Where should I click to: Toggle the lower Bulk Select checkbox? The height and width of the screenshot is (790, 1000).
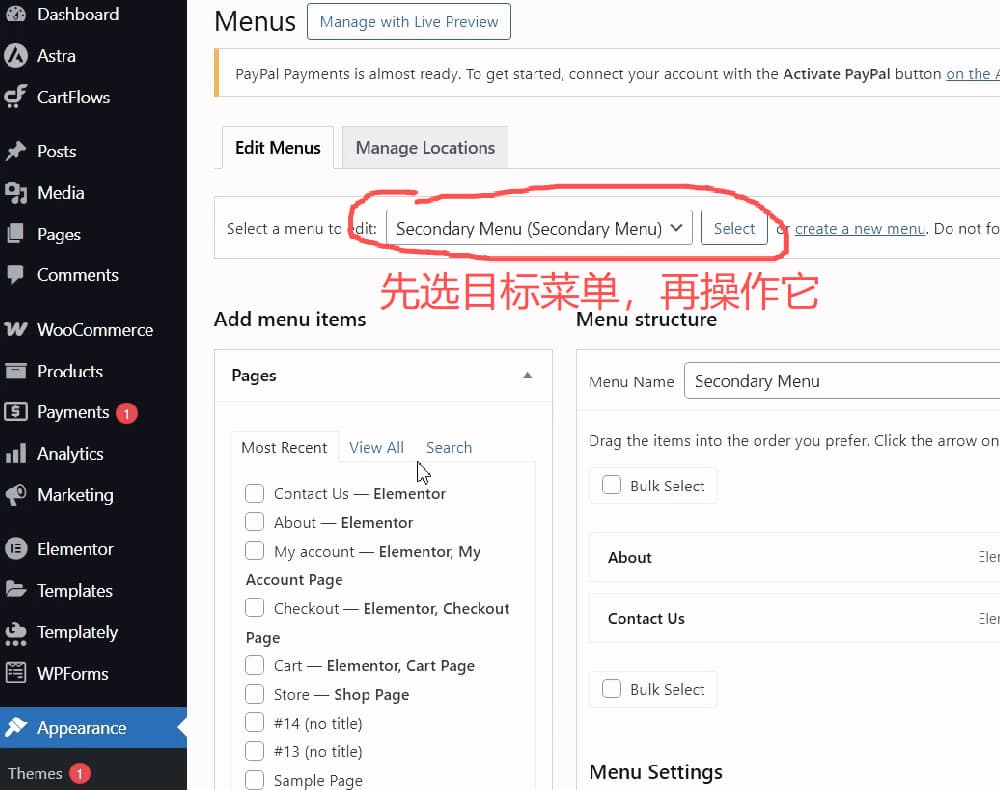pyautogui.click(x=611, y=689)
